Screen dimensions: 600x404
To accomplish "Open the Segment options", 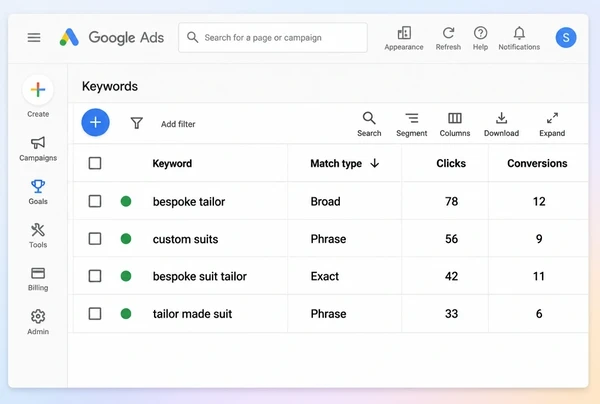I will click(x=411, y=124).
